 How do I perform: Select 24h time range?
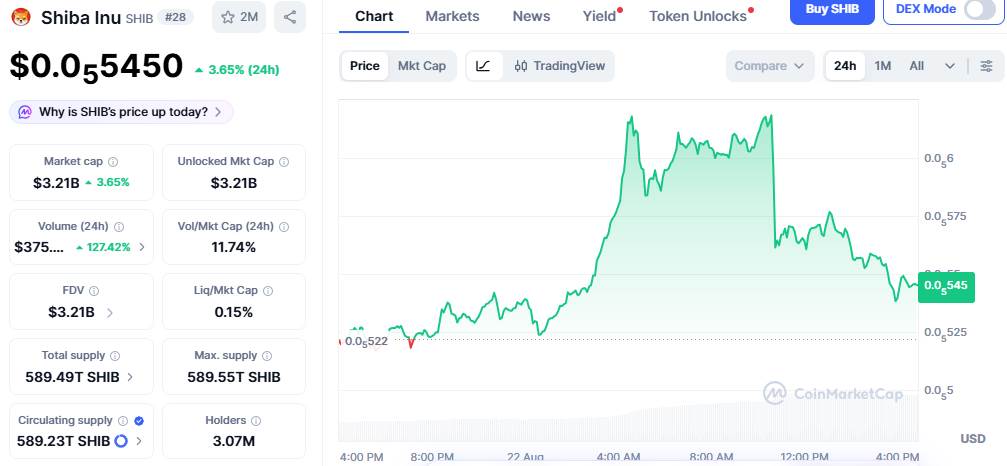click(x=845, y=65)
